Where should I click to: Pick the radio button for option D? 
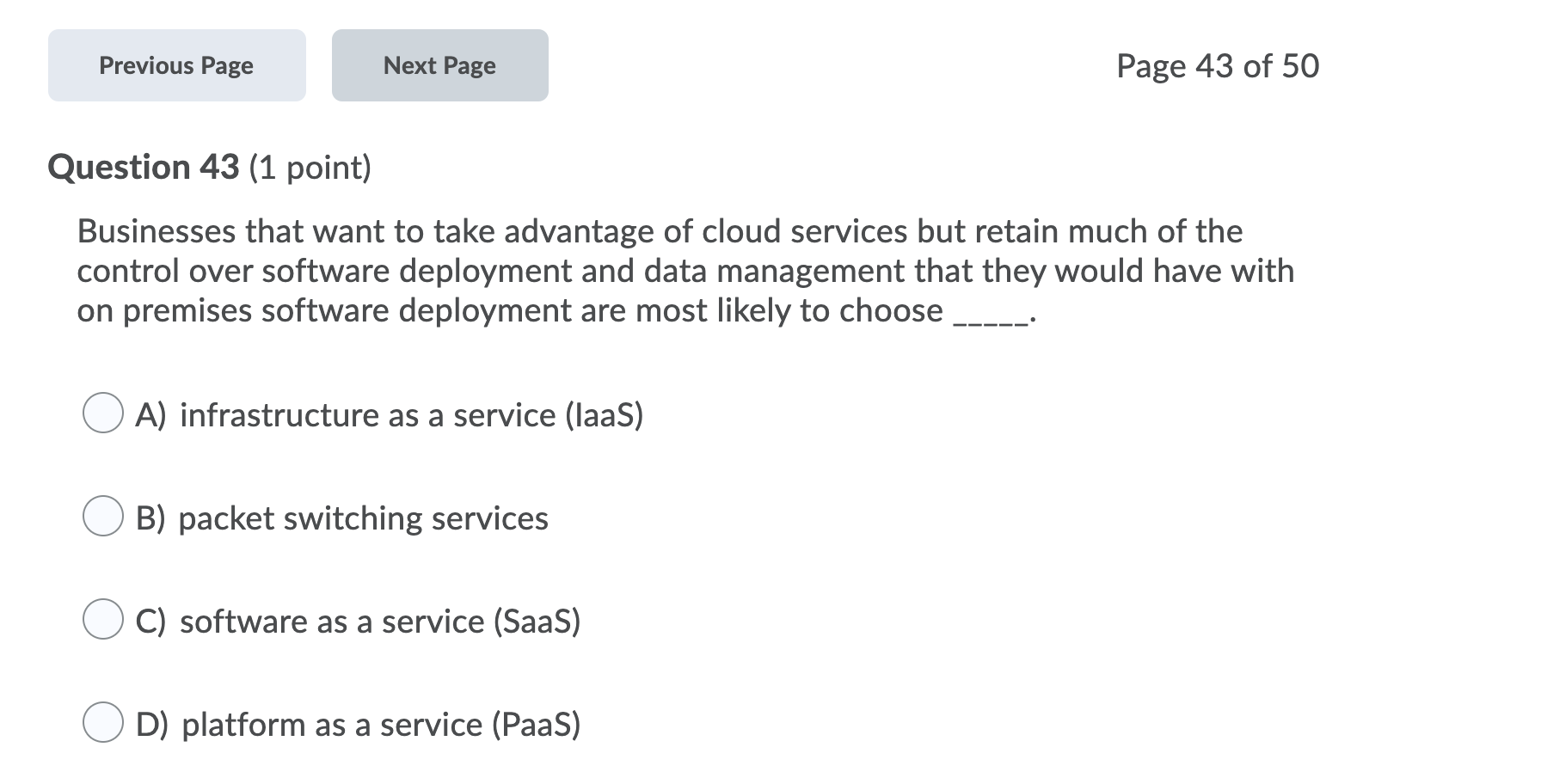click(x=103, y=723)
